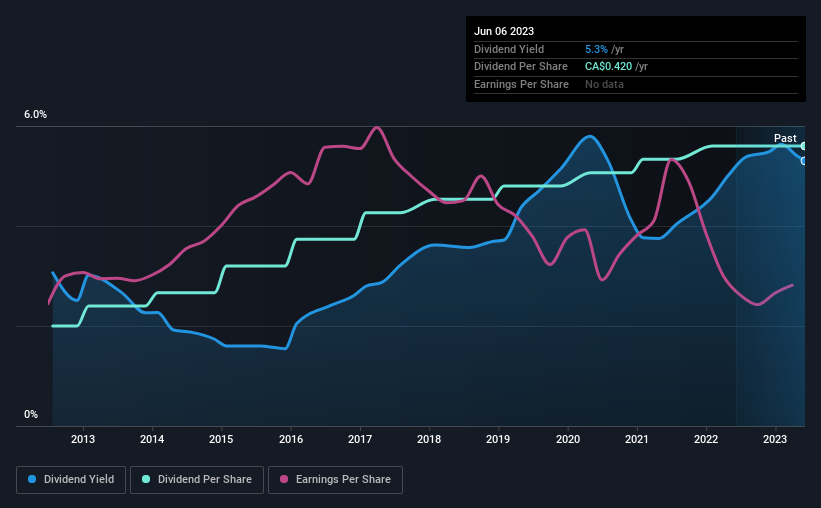
Task: Click the 'No data' earnings value
Action: 604,84
